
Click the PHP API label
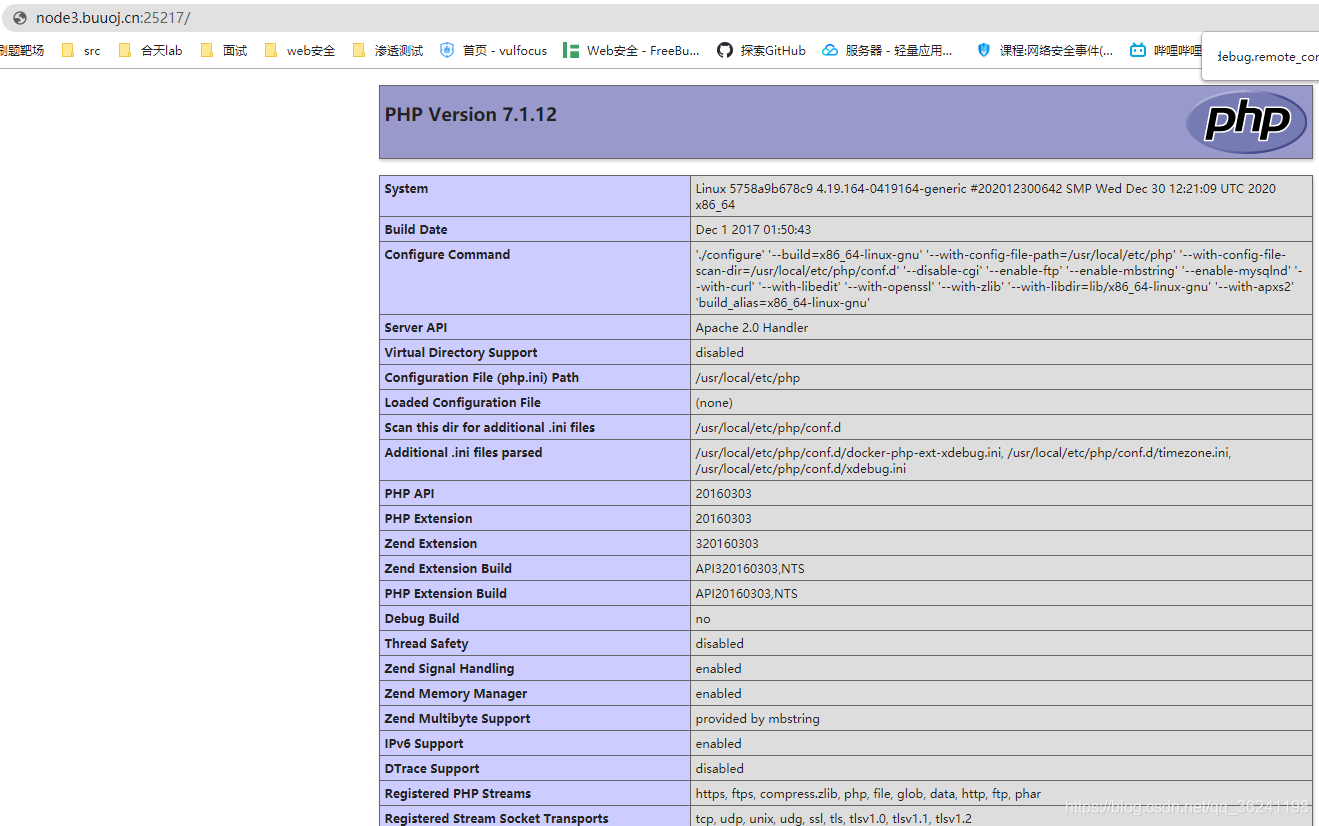[410, 494]
